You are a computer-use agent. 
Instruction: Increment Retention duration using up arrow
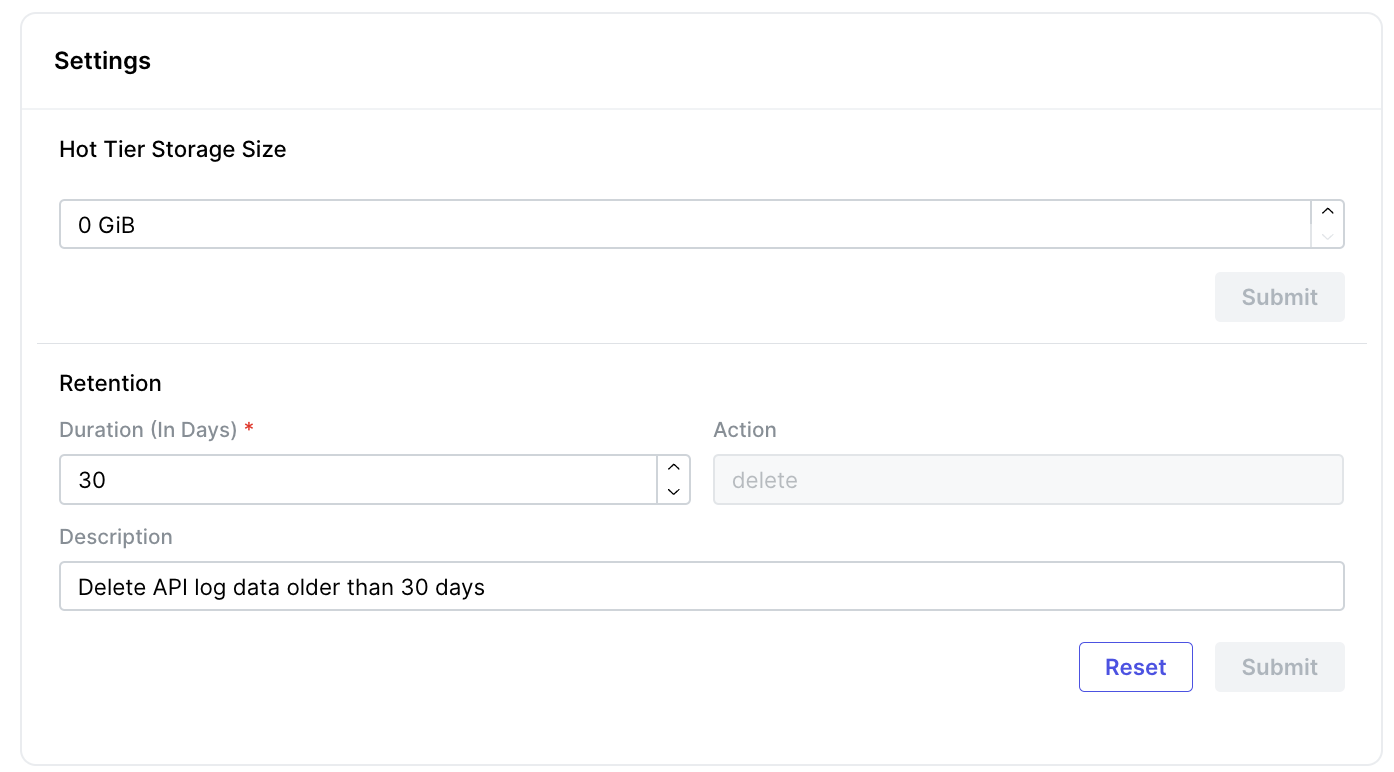click(673, 468)
